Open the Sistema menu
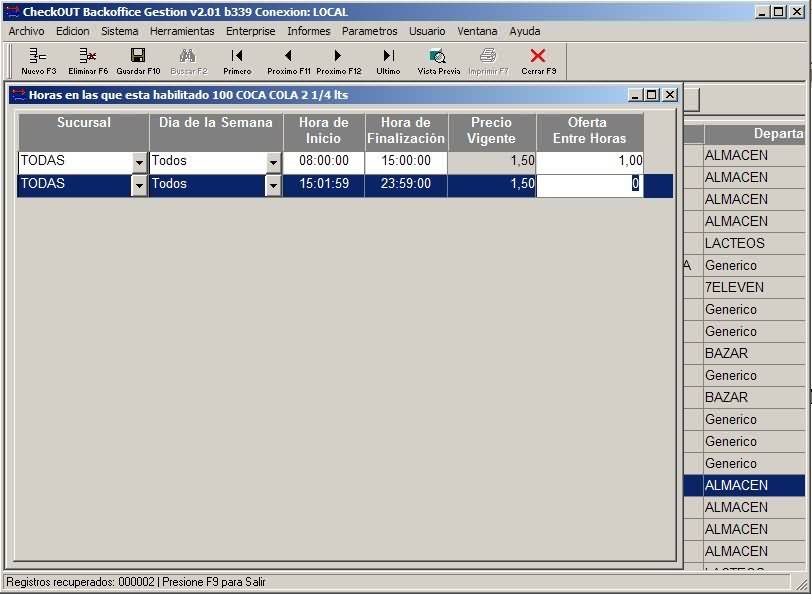The image size is (812, 594). click(120, 31)
